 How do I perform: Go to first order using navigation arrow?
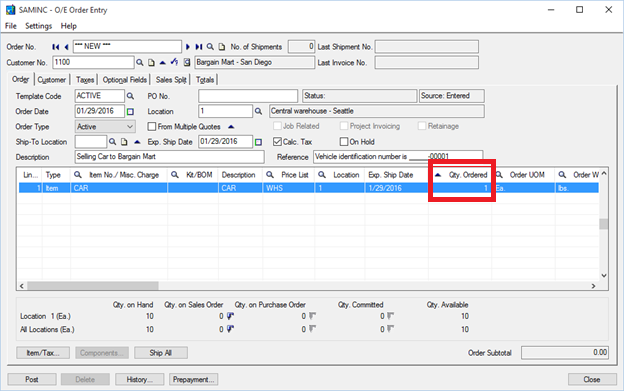pyautogui.click(x=55, y=47)
